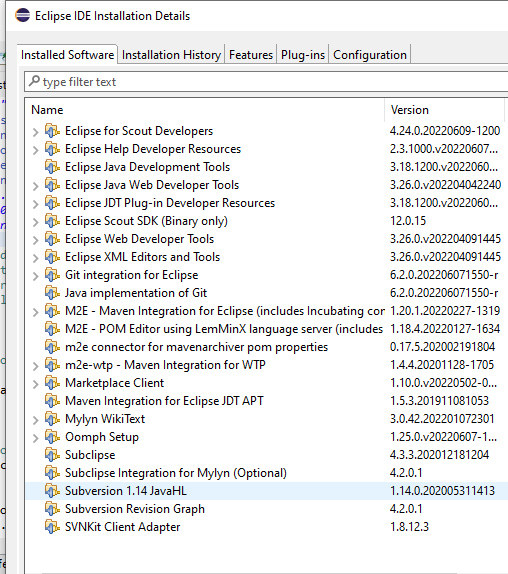Click the M2E Maven Integration for Eclipse icon

click(52, 310)
